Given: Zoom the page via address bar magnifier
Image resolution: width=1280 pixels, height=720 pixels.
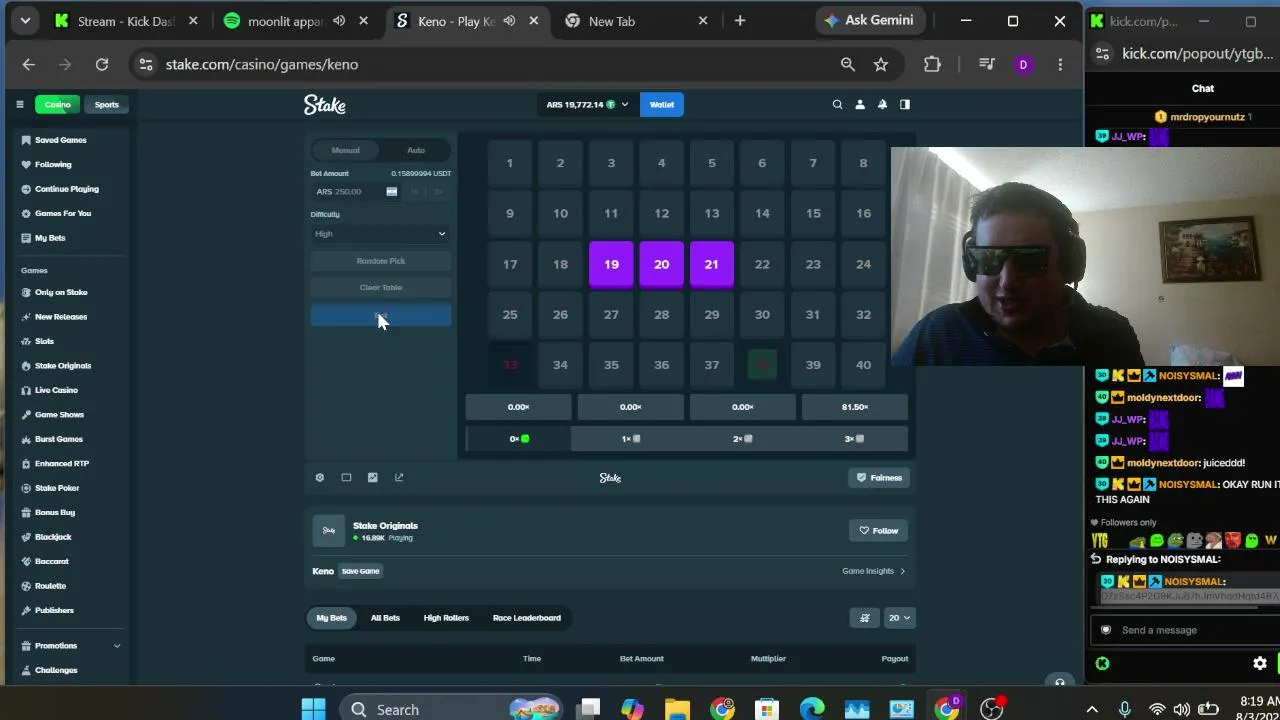Looking at the screenshot, I should click(848, 64).
